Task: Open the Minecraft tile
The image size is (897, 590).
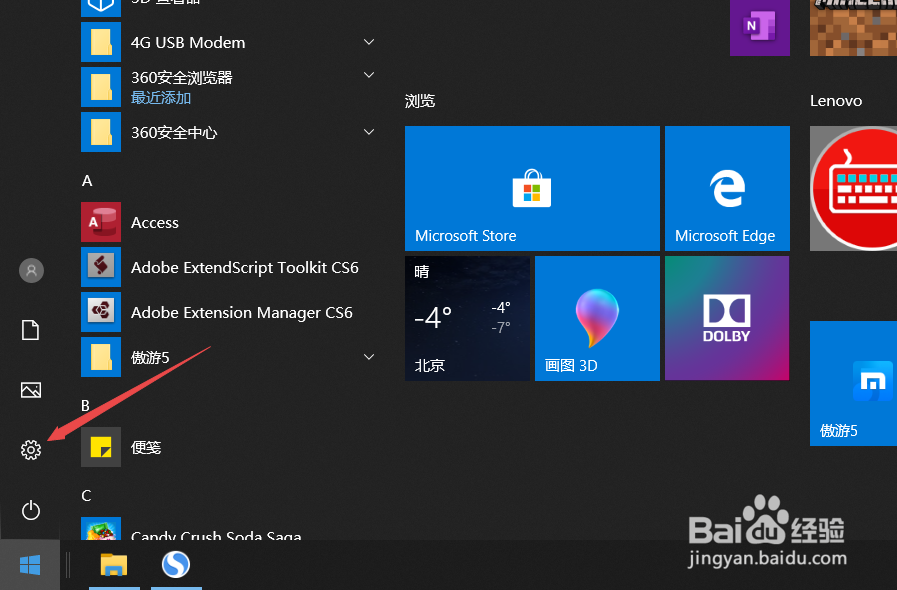Action: (x=854, y=27)
